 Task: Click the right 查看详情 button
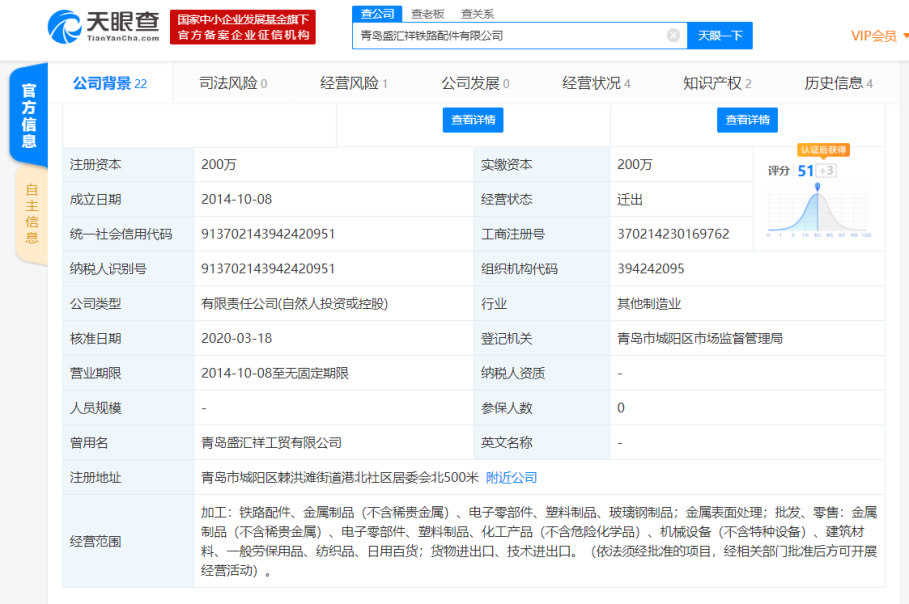(747, 120)
